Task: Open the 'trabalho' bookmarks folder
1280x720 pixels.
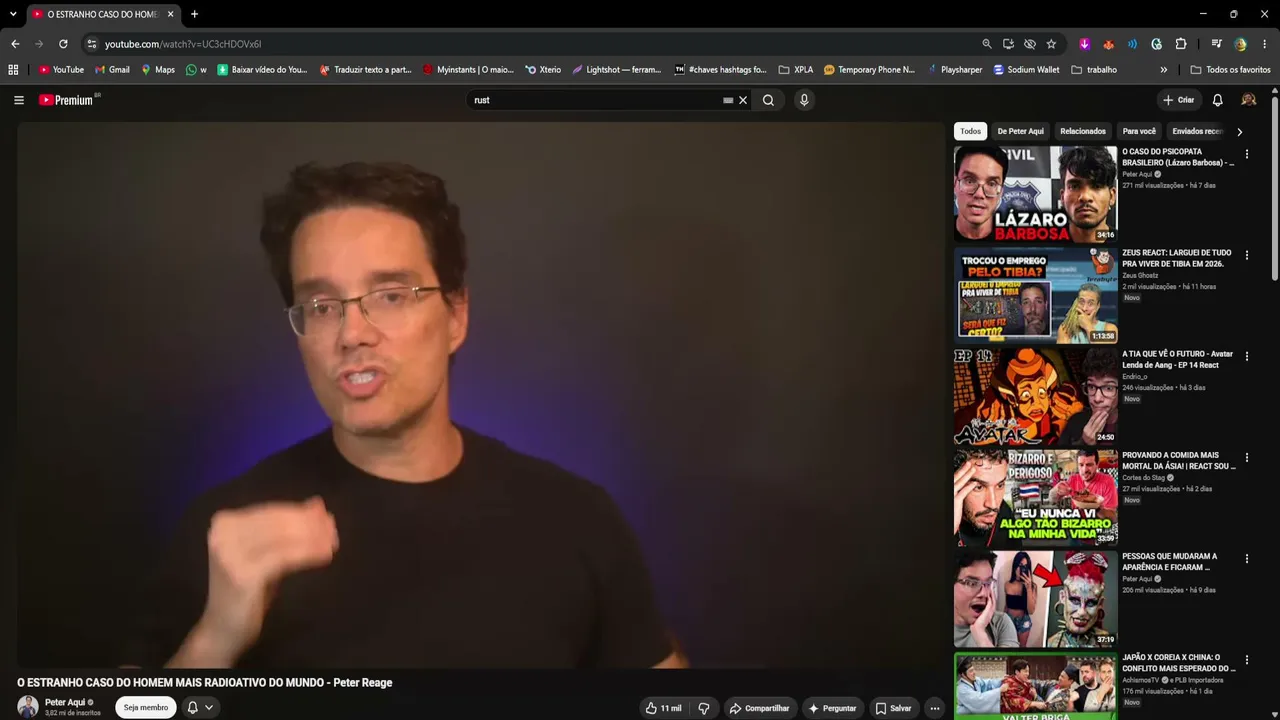Action: coord(1094,70)
